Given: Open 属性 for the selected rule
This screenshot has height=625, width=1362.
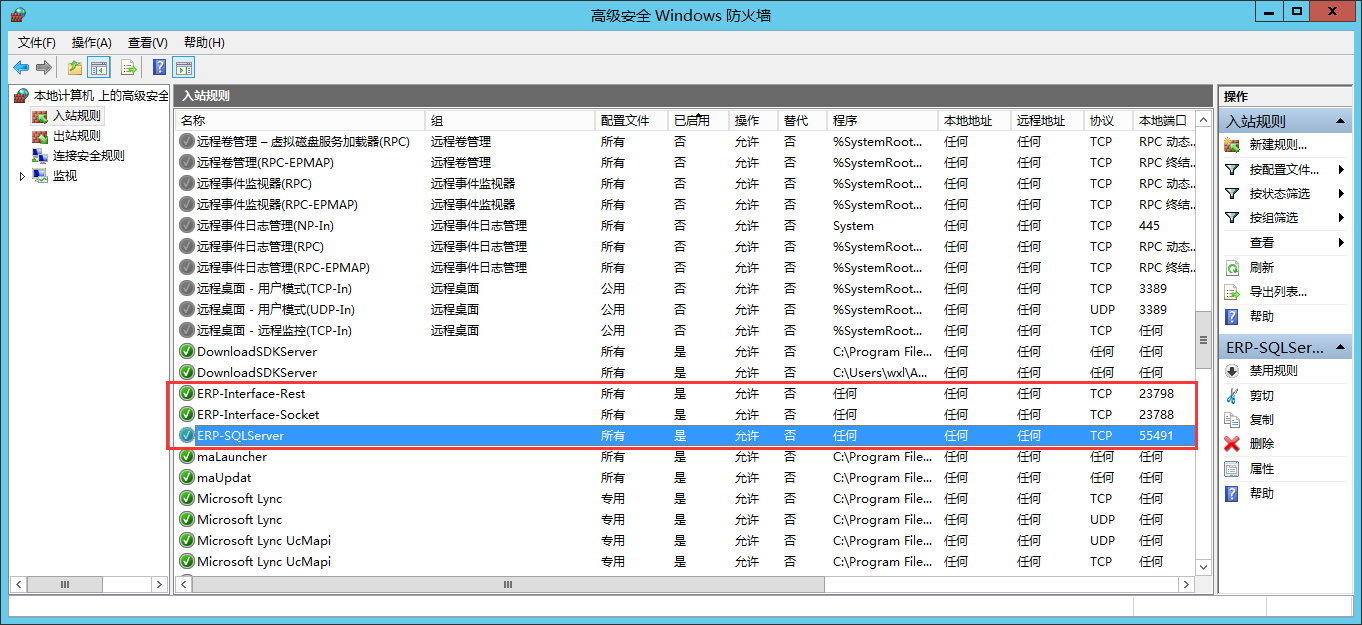Looking at the screenshot, I should (x=1261, y=469).
